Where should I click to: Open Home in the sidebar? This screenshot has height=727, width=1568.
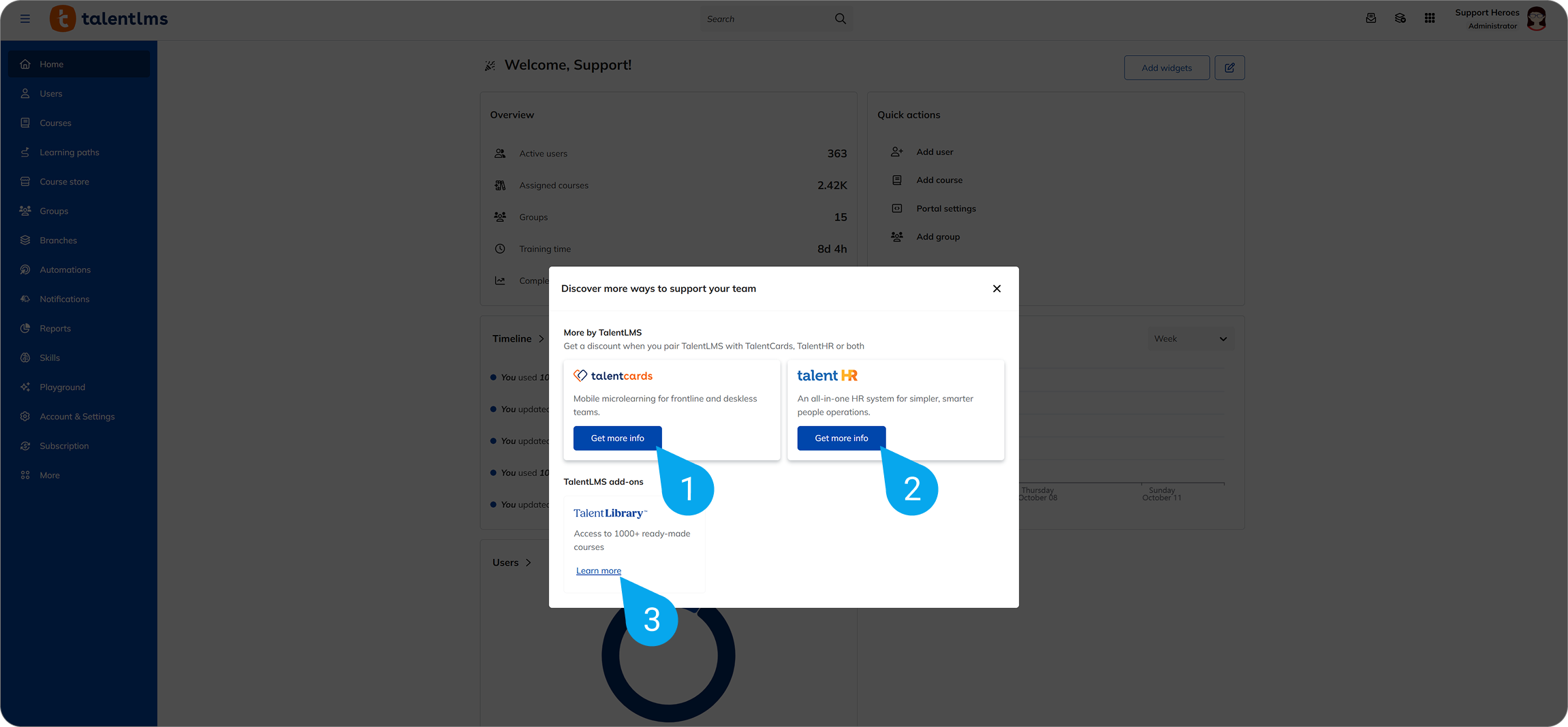79,64
